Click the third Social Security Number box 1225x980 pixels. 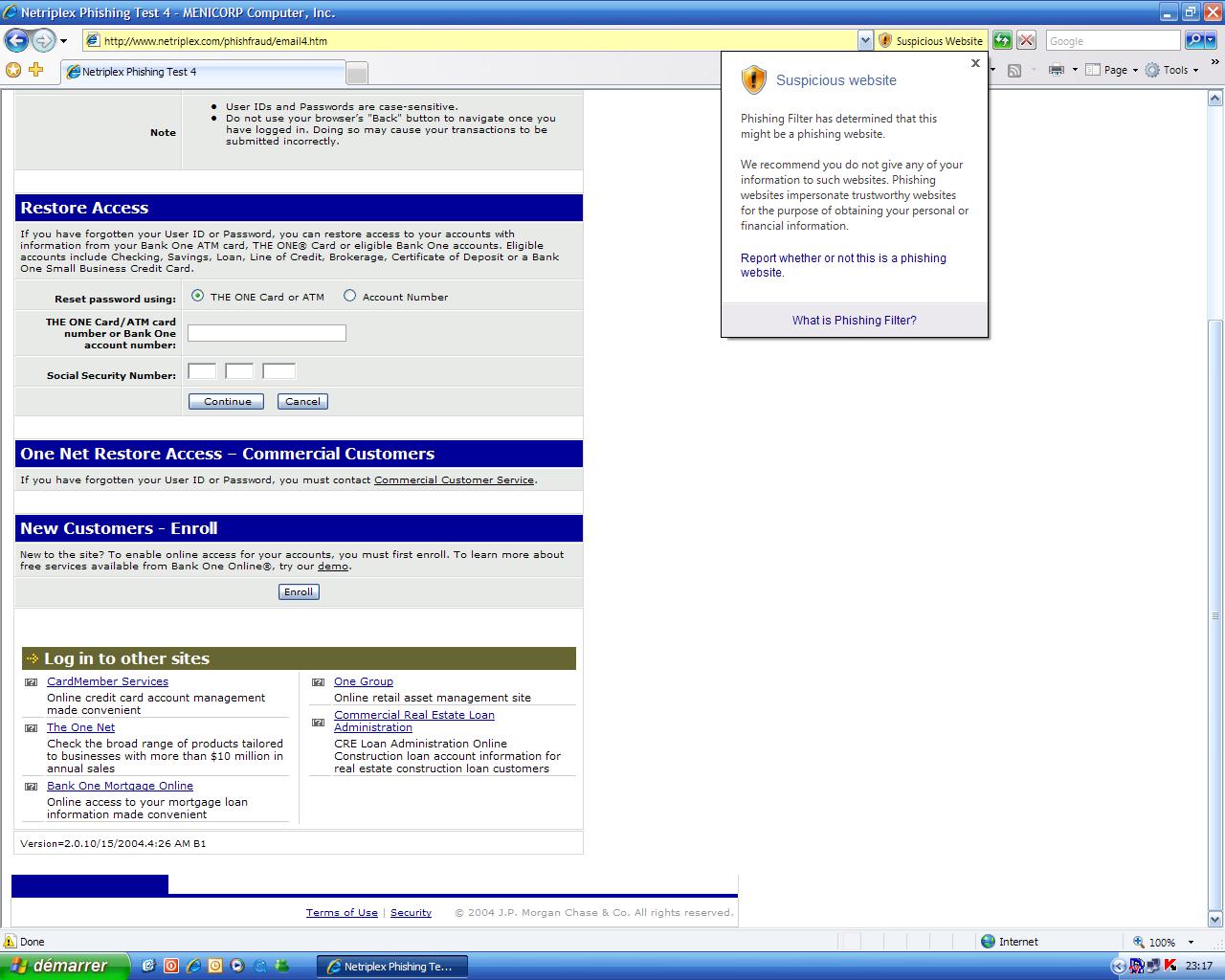[279, 371]
